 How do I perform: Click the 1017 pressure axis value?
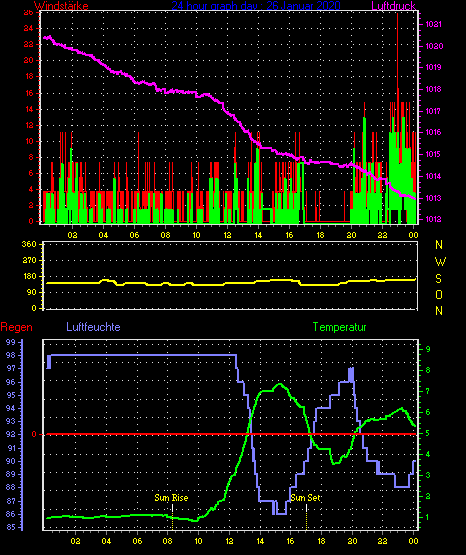pos(433,111)
